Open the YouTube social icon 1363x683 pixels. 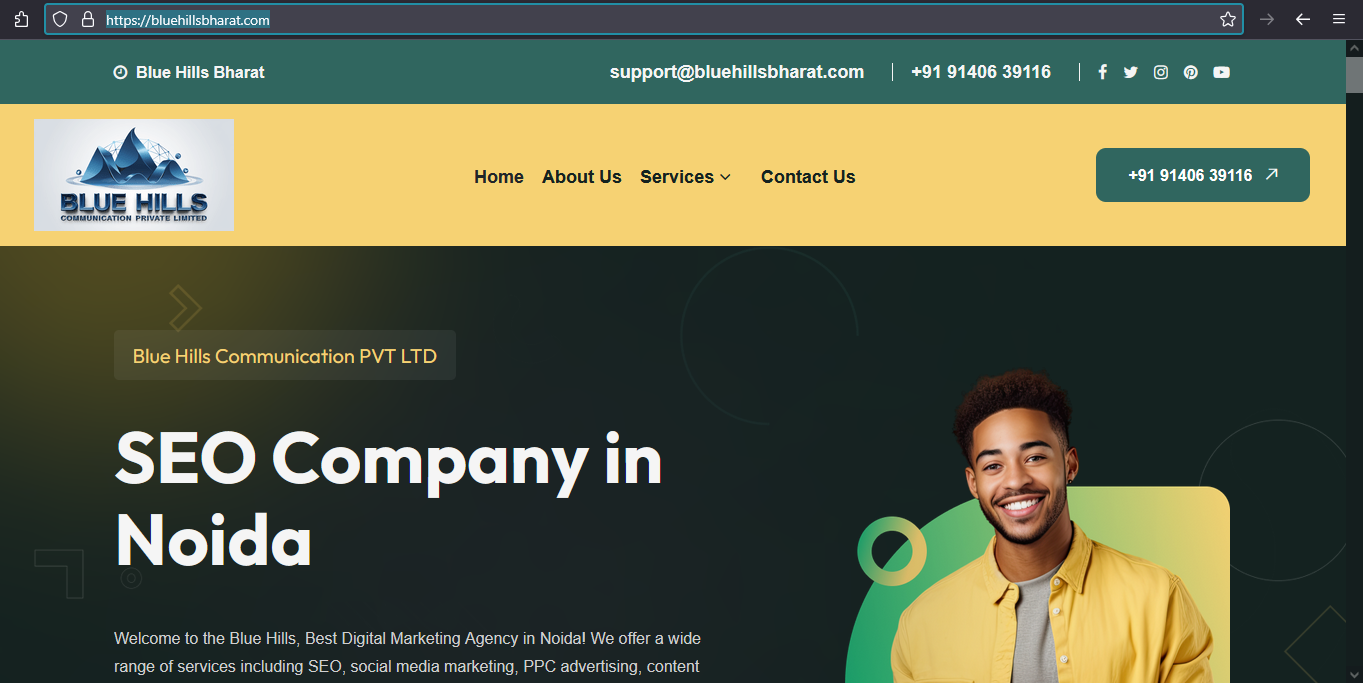point(1221,72)
